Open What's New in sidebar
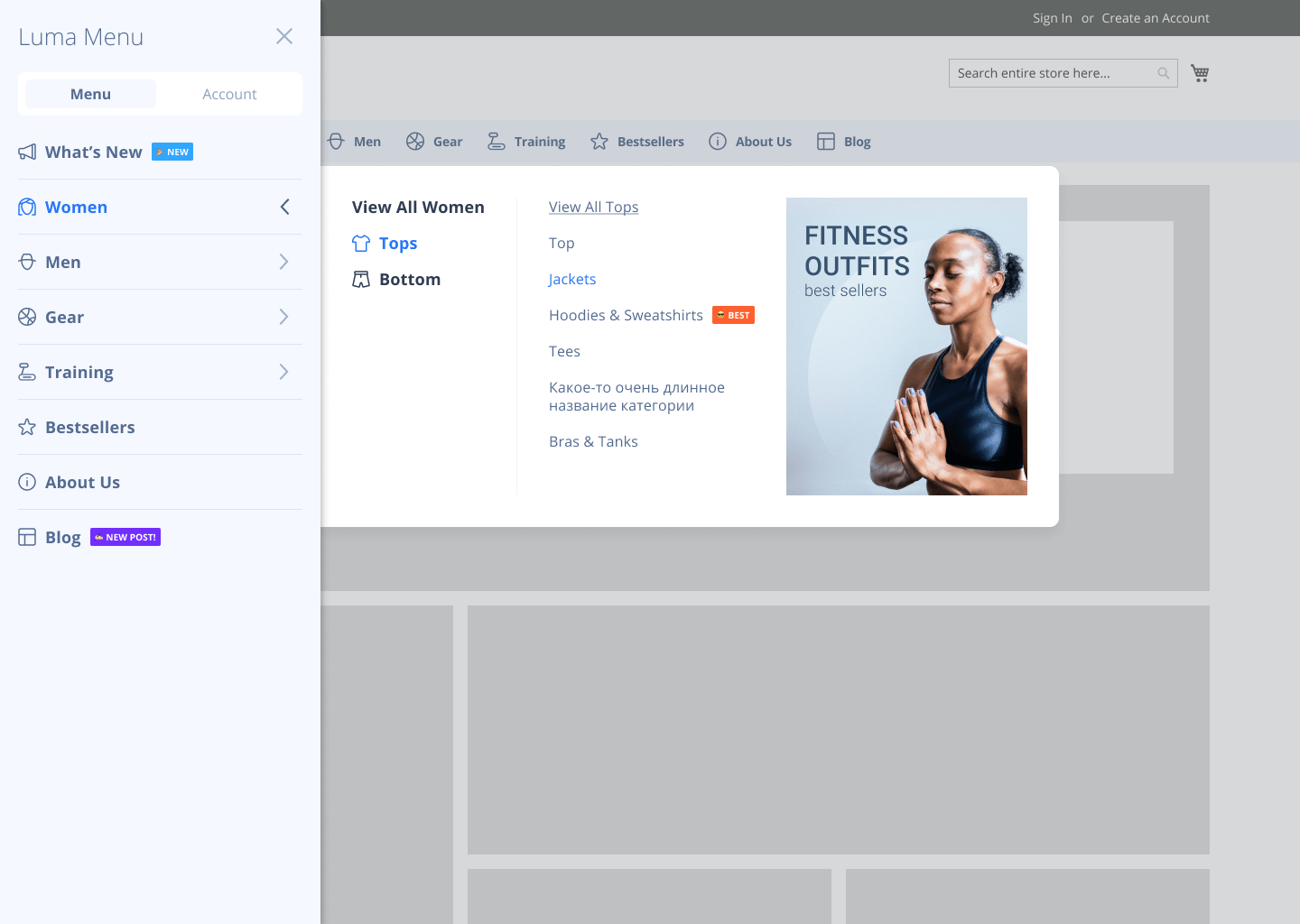Viewport: 1300px width, 924px height. click(x=94, y=152)
